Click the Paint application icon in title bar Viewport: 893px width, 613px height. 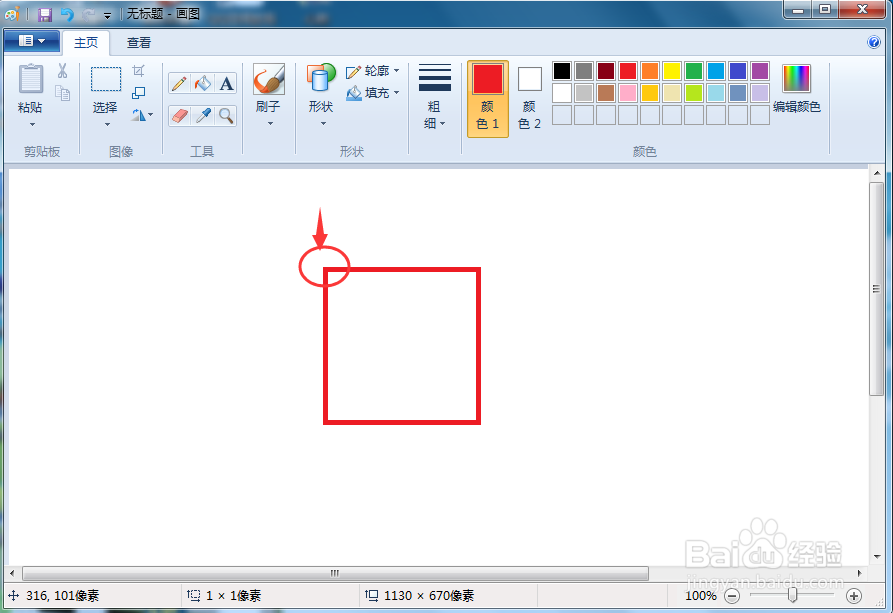(x=13, y=14)
